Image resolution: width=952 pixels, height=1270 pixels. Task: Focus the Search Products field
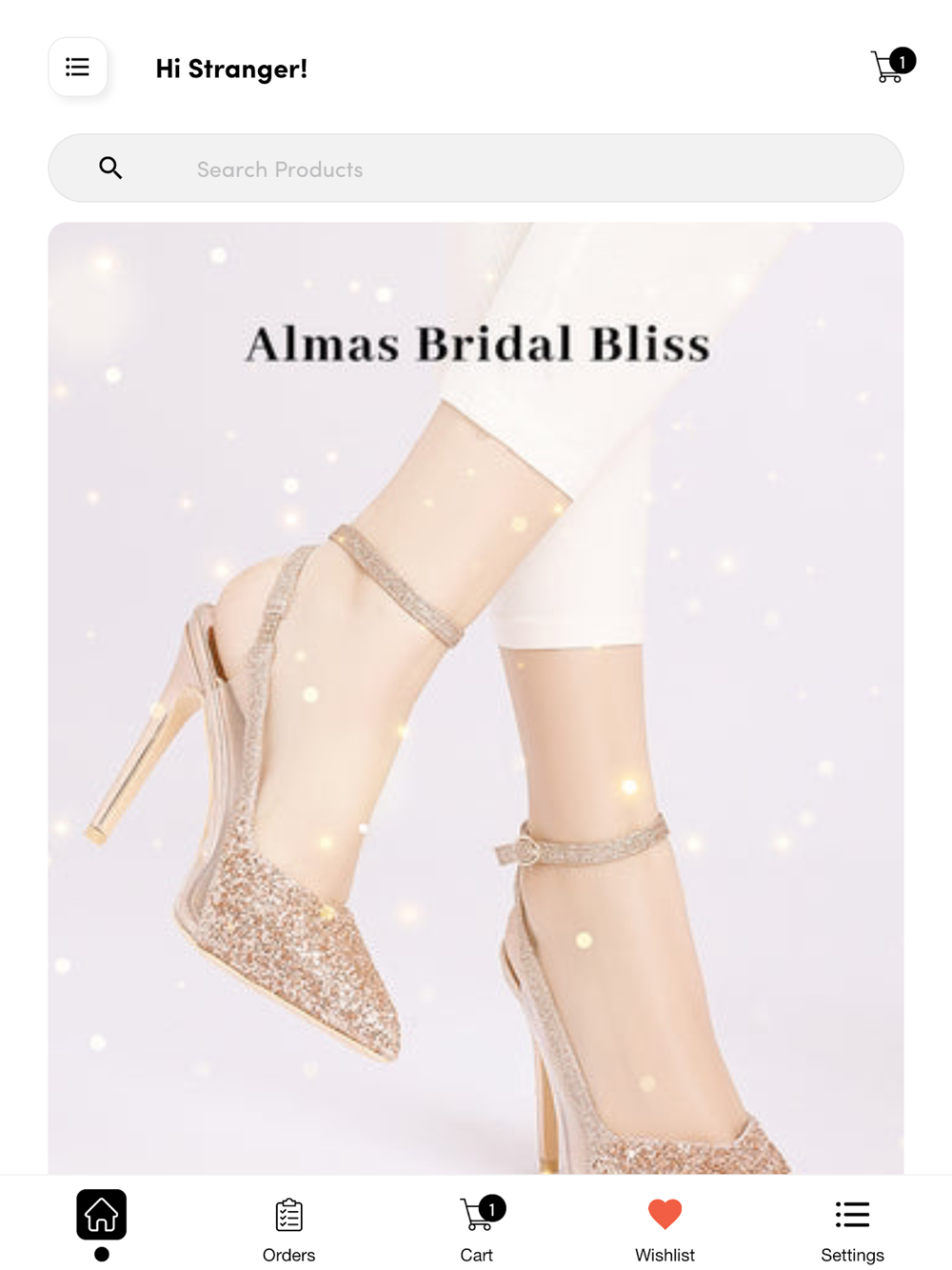476,168
